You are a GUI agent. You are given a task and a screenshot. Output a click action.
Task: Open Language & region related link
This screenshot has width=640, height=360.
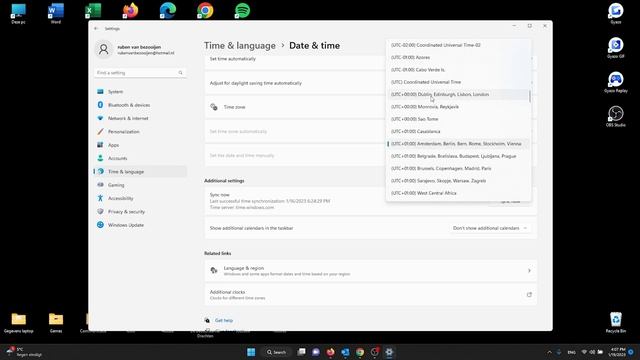(x=371, y=271)
